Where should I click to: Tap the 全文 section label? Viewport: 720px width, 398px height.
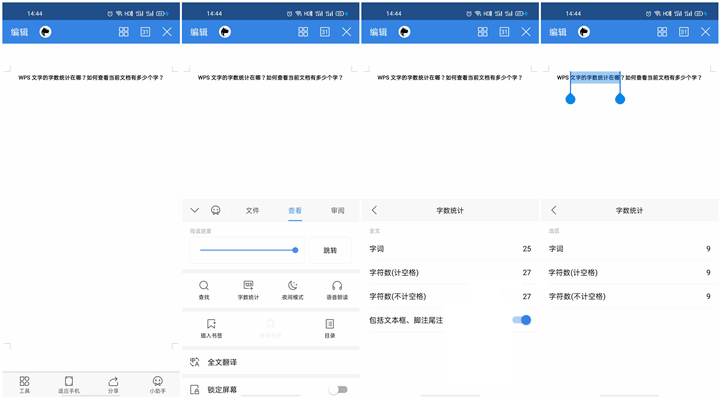(x=375, y=231)
